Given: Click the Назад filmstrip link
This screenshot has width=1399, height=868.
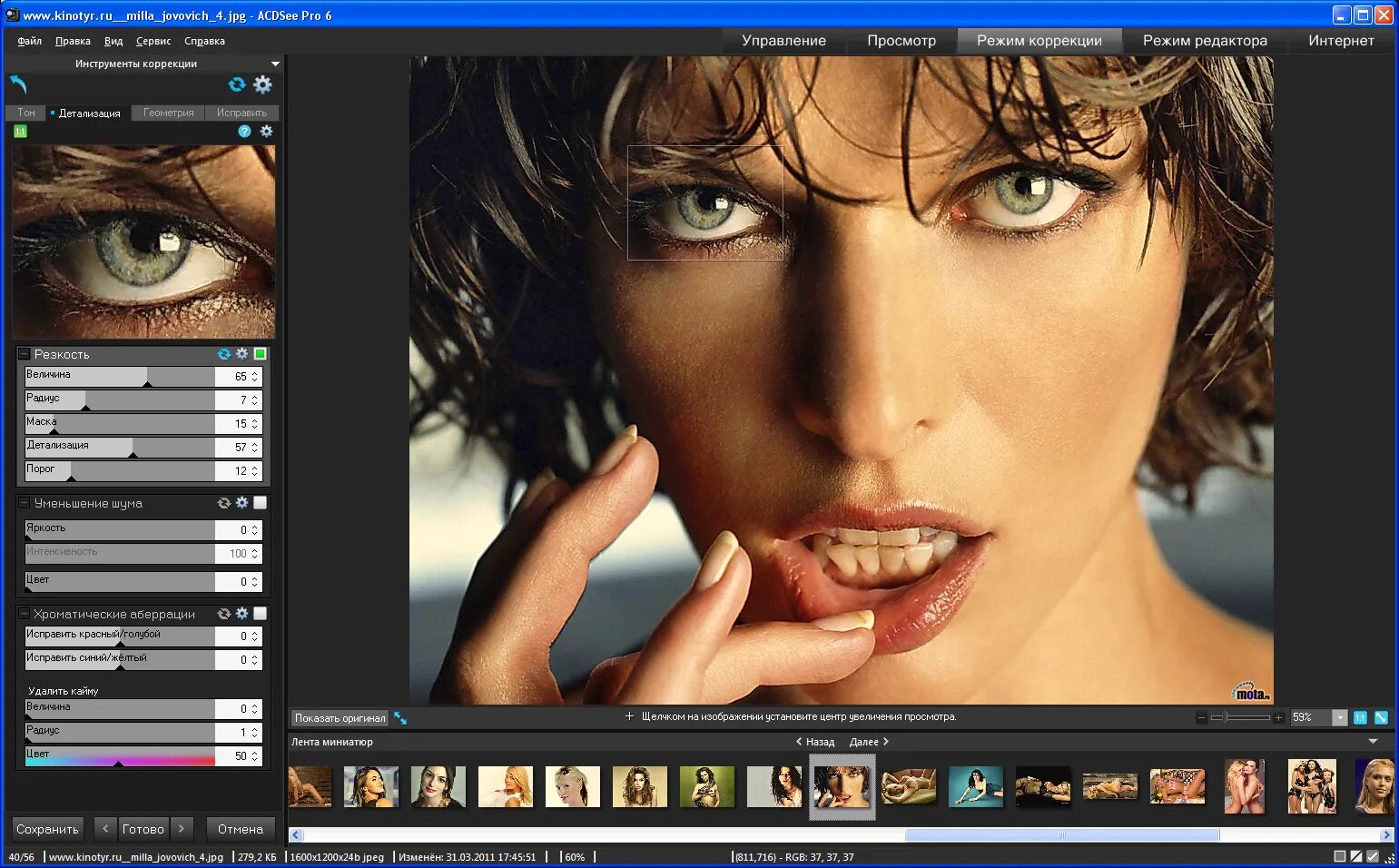Looking at the screenshot, I should pos(815,742).
